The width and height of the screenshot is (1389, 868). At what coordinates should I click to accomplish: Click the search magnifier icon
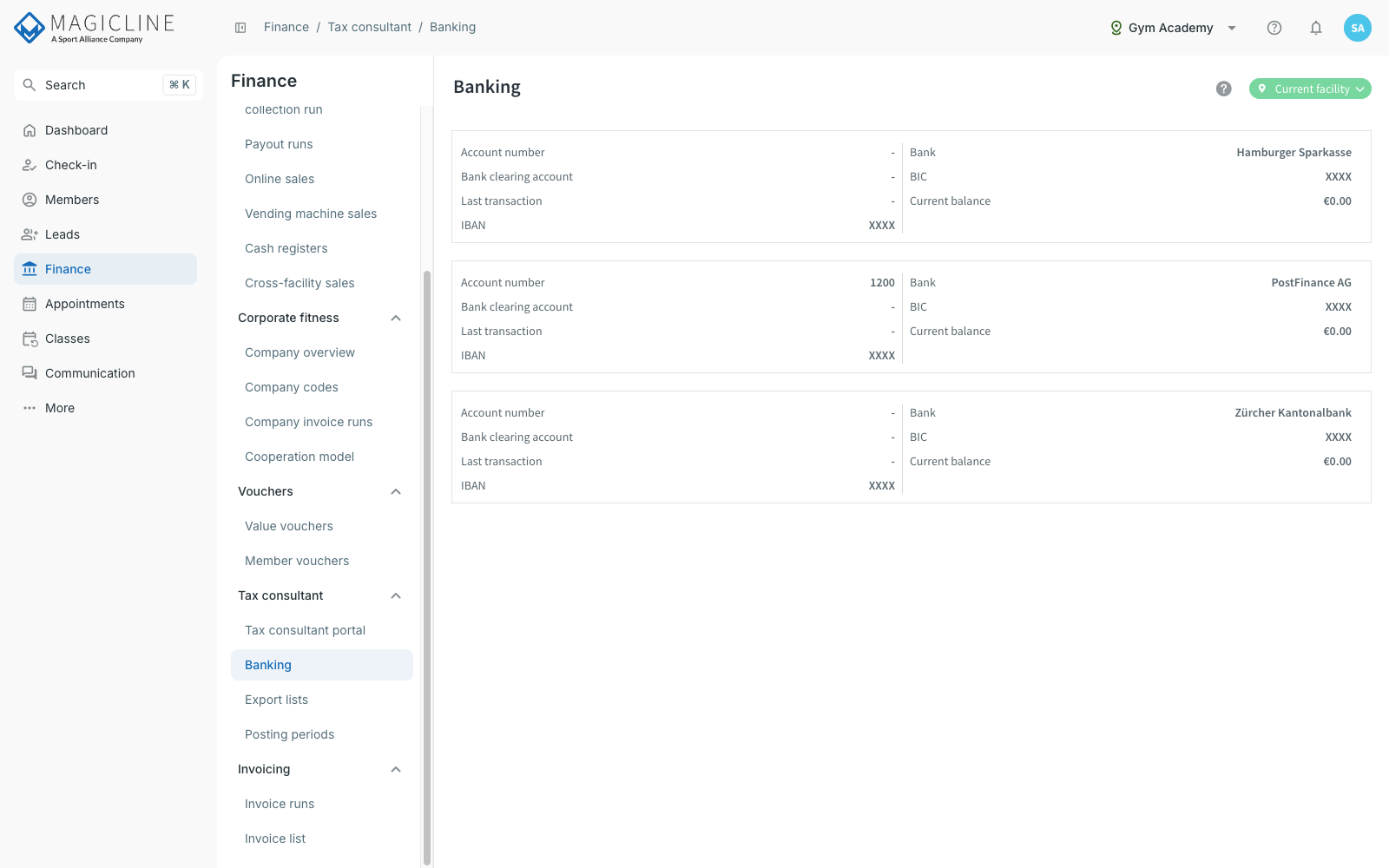tap(30, 85)
